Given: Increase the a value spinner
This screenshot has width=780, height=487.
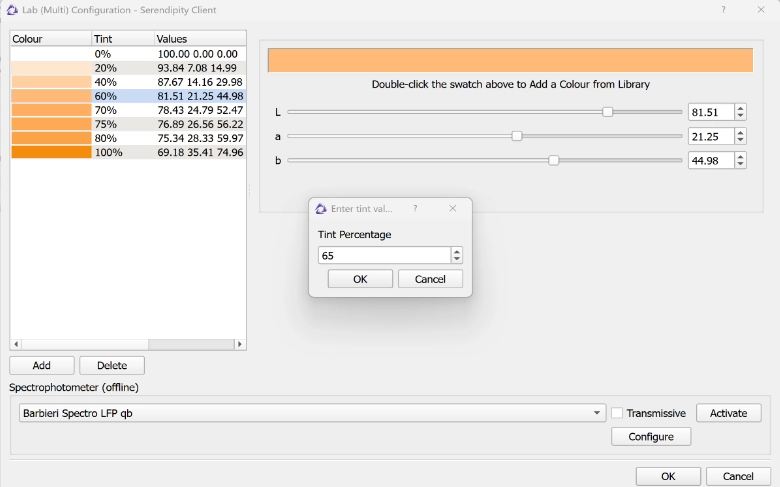Looking at the screenshot, I should click(740, 132).
